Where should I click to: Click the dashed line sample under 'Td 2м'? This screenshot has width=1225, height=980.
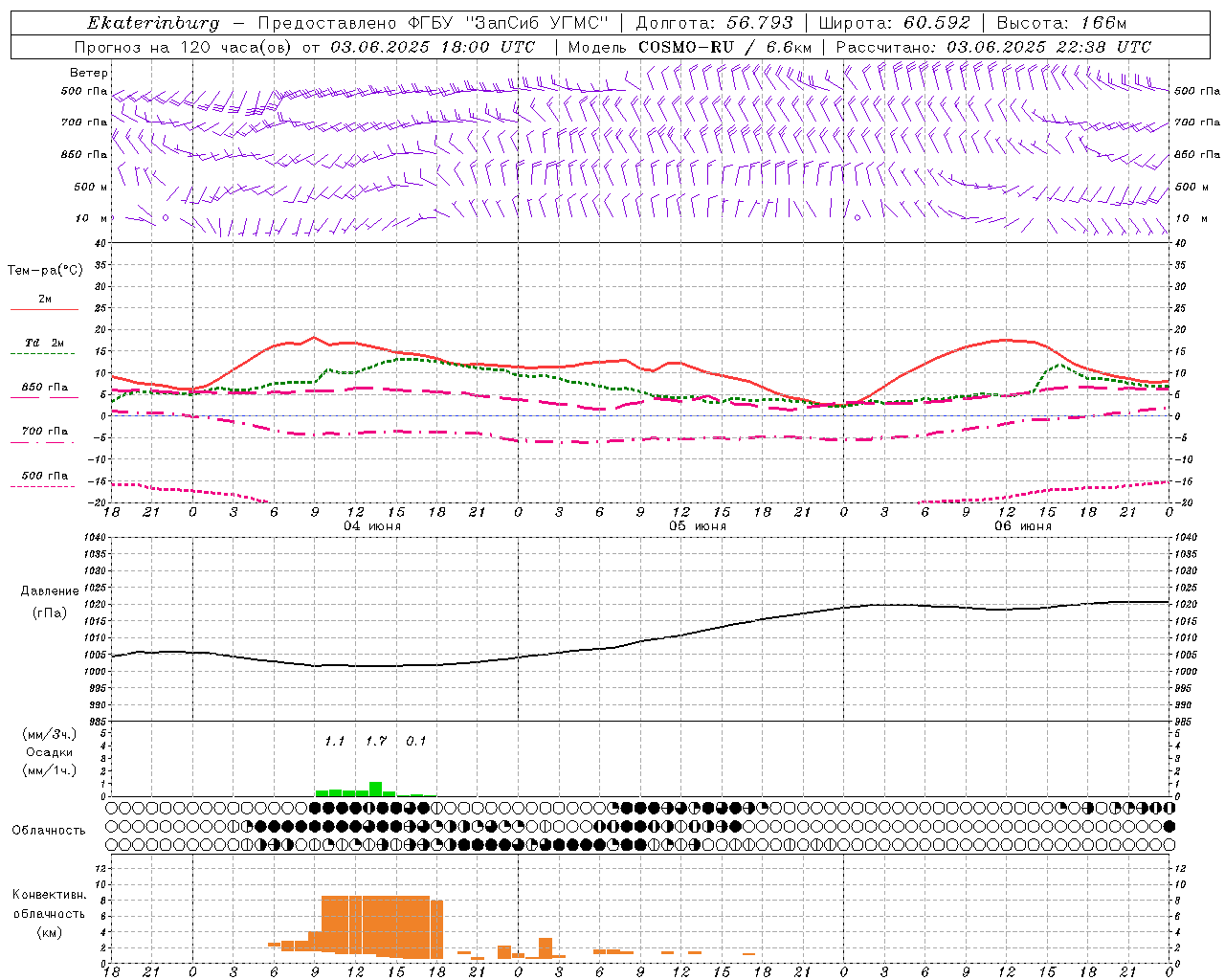(x=42, y=354)
